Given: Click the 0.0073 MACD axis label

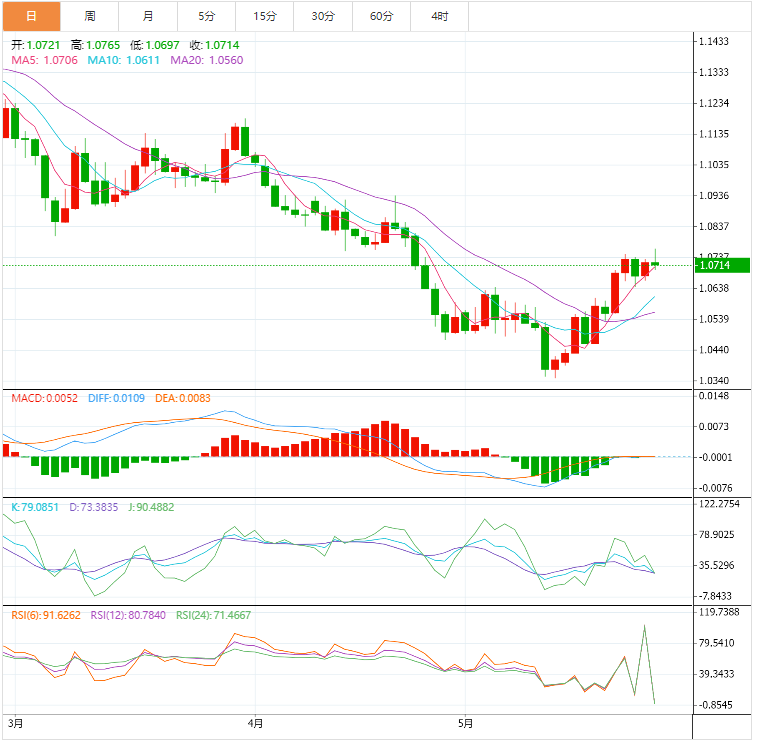Looking at the screenshot, I should click(x=713, y=426).
